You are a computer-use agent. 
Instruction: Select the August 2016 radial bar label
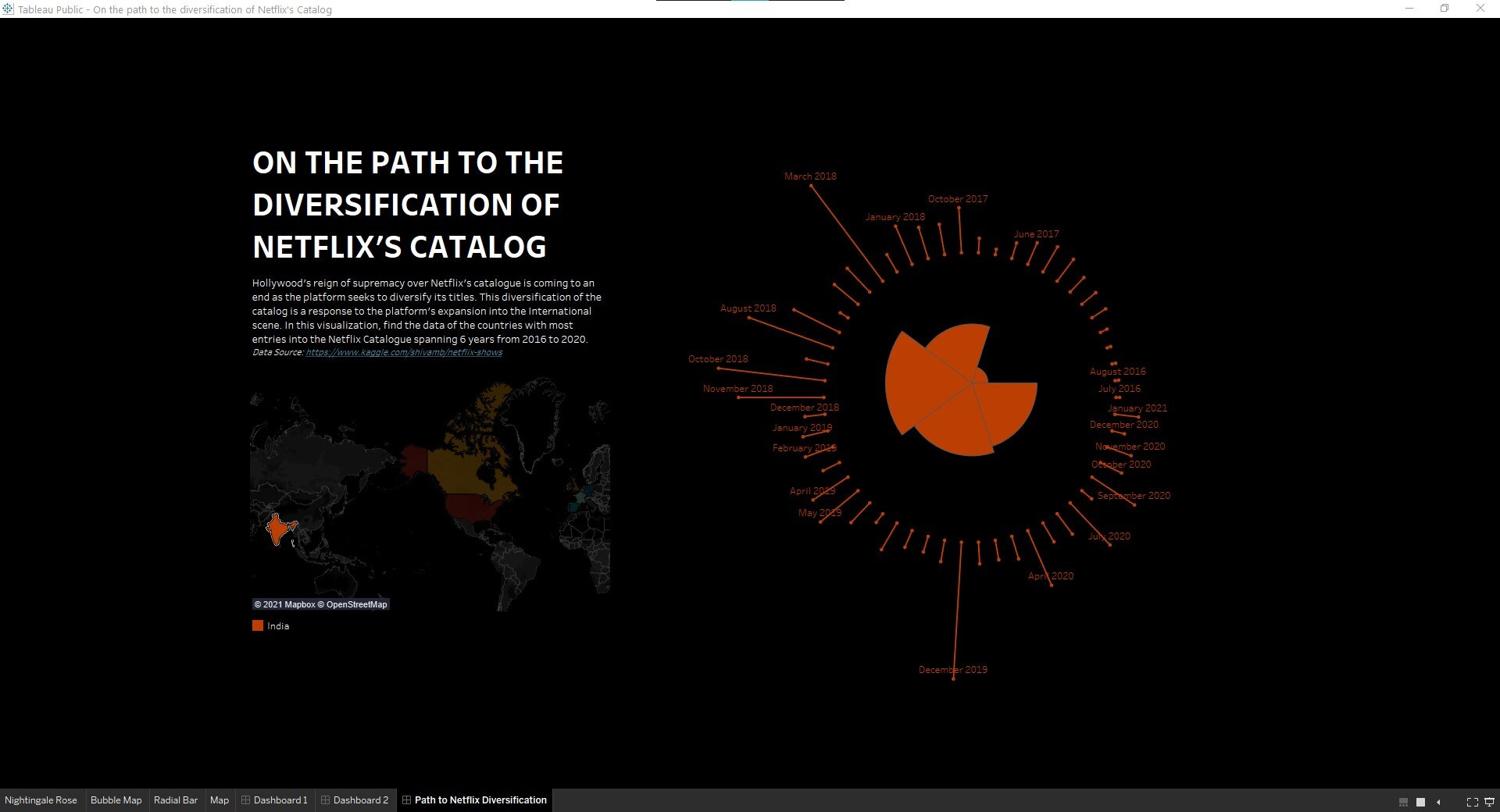click(1118, 372)
